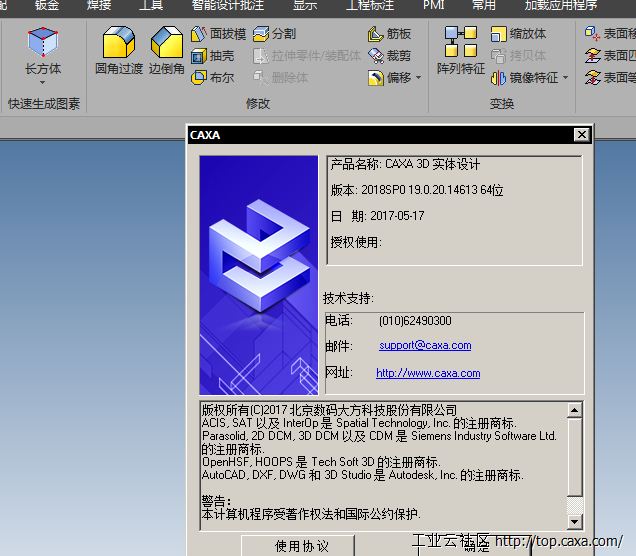
Task: Open the 工程标注 ribbon tab
Action: click(x=370, y=5)
